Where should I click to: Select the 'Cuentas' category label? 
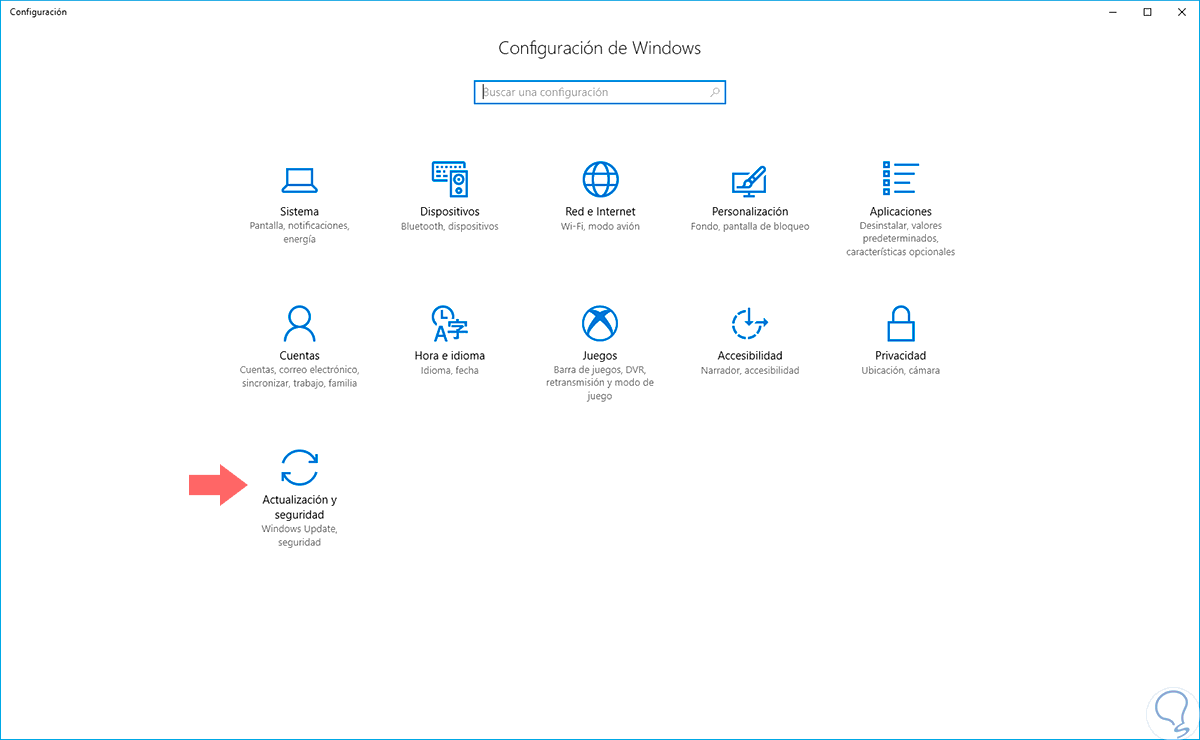tap(300, 356)
